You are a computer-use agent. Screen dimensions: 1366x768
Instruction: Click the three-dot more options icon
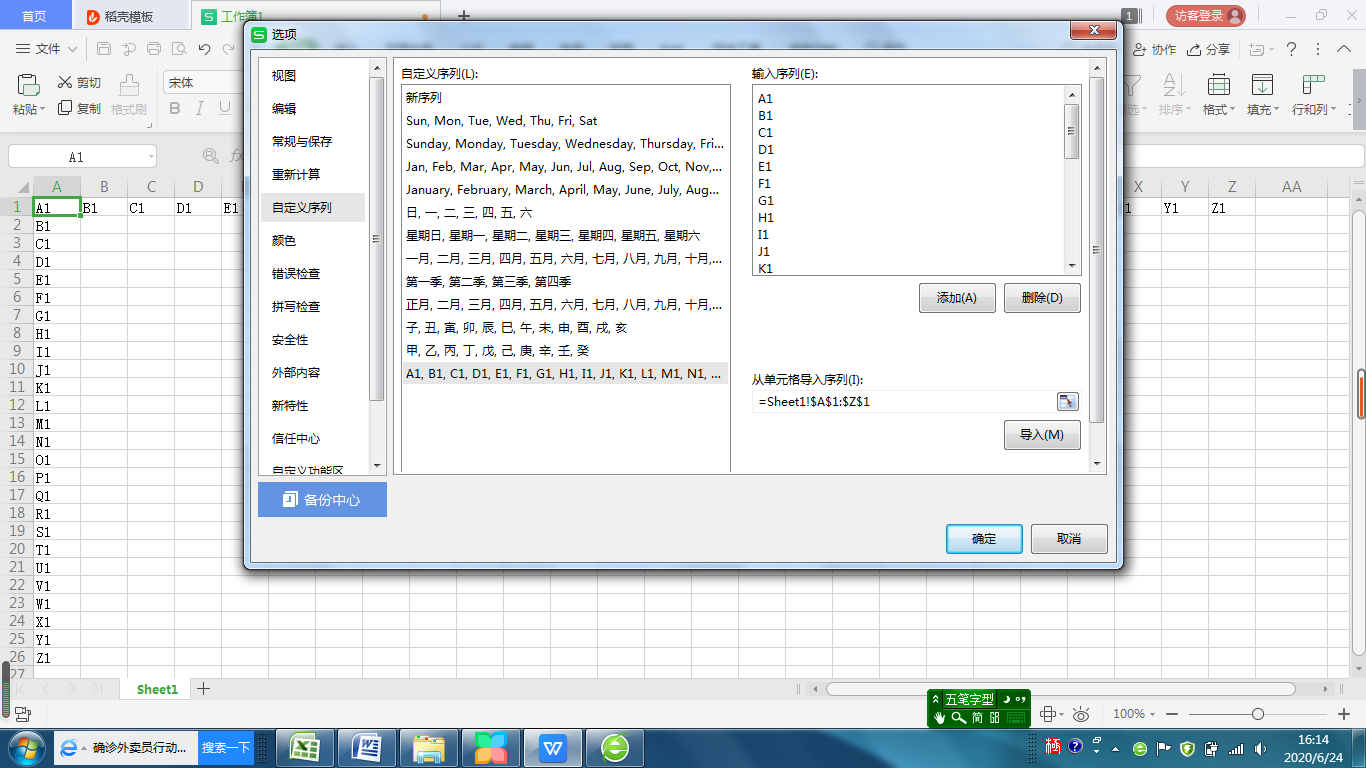1318,49
